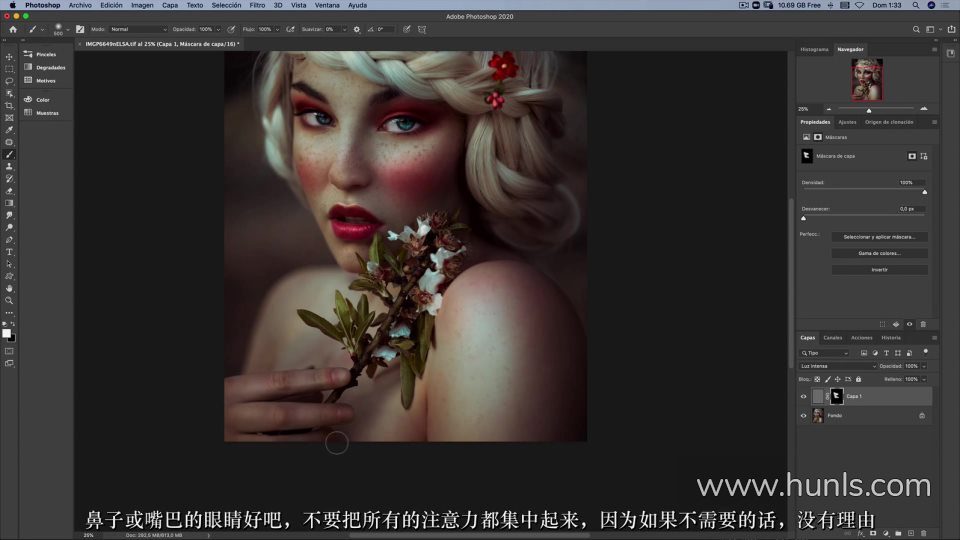Go to Home screen icon

coord(13,29)
